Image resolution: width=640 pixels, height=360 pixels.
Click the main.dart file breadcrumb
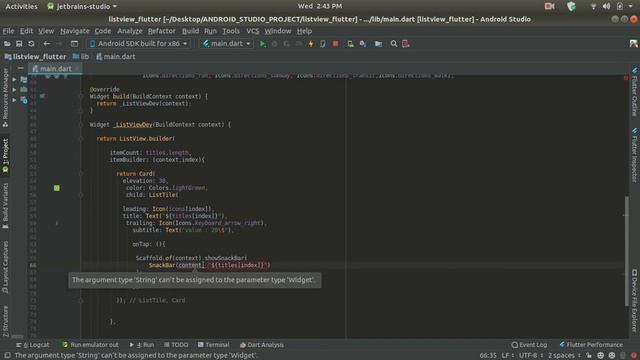pos(116,57)
